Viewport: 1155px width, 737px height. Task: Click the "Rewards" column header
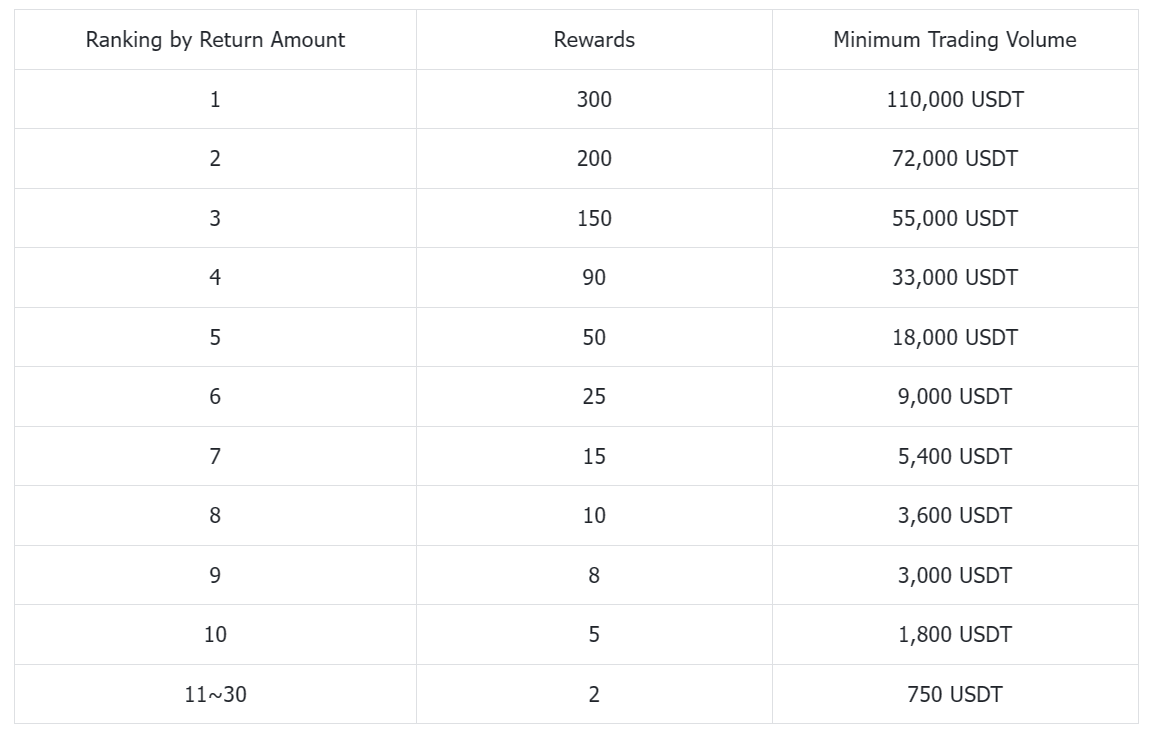tap(594, 40)
